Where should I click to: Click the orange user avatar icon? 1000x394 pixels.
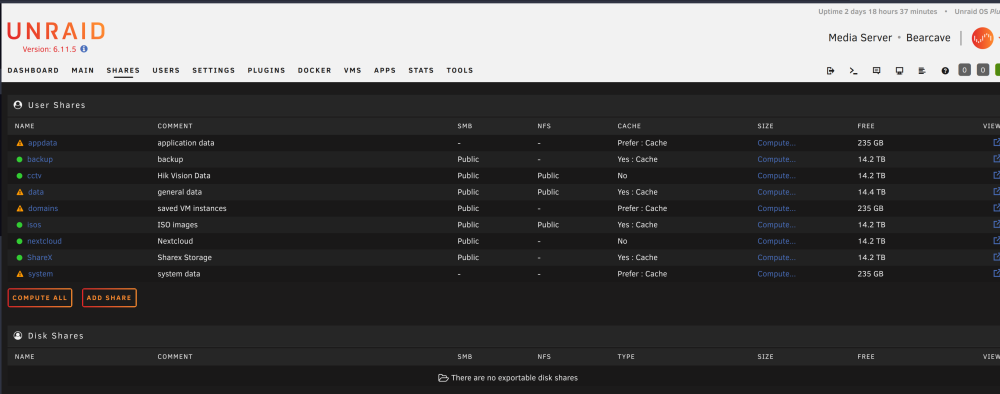(982, 38)
